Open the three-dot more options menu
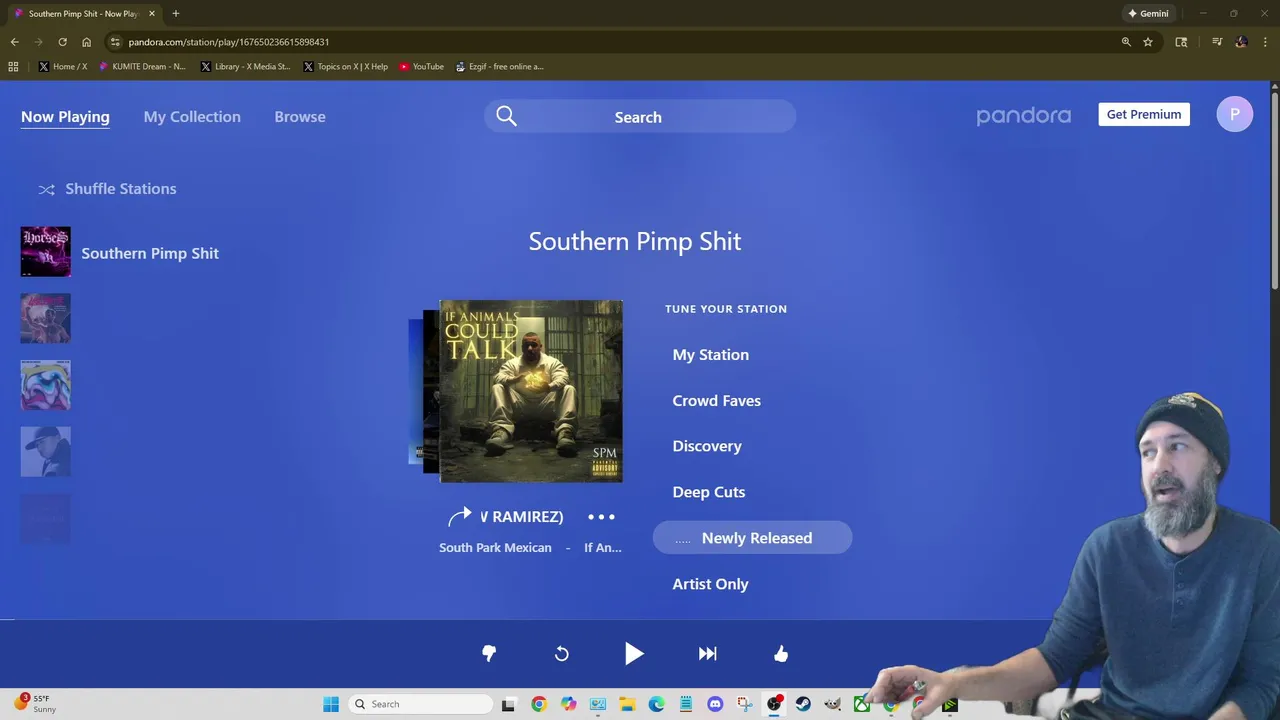 (x=601, y=517)
